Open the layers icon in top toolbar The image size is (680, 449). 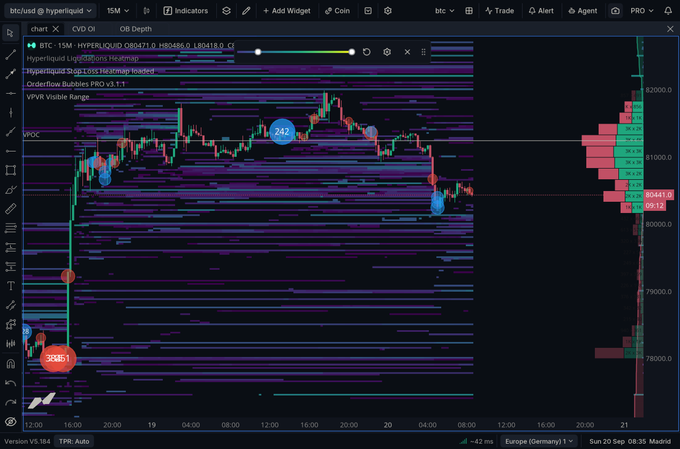click(x=226, y=11)
